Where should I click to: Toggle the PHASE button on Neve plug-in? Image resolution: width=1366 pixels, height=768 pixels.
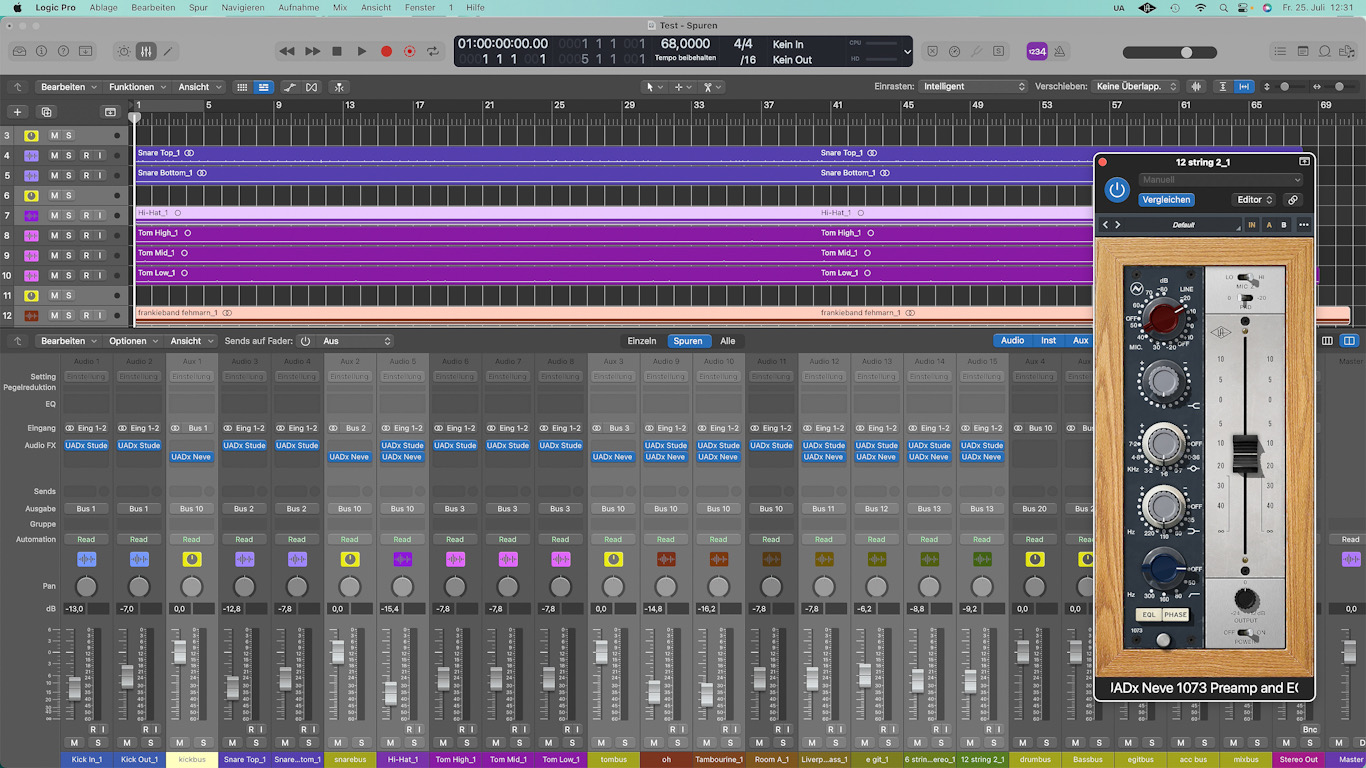point(1176,615)
